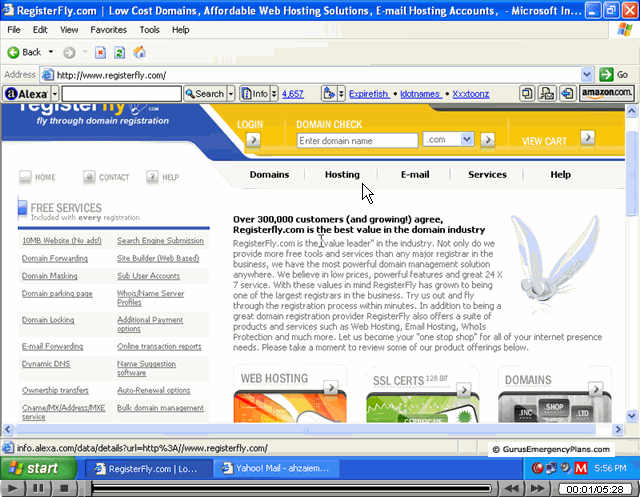Click the Alexa Search button
Image resolution: width=640 pixels, height=497 pixels.
[x=205, y=94]
